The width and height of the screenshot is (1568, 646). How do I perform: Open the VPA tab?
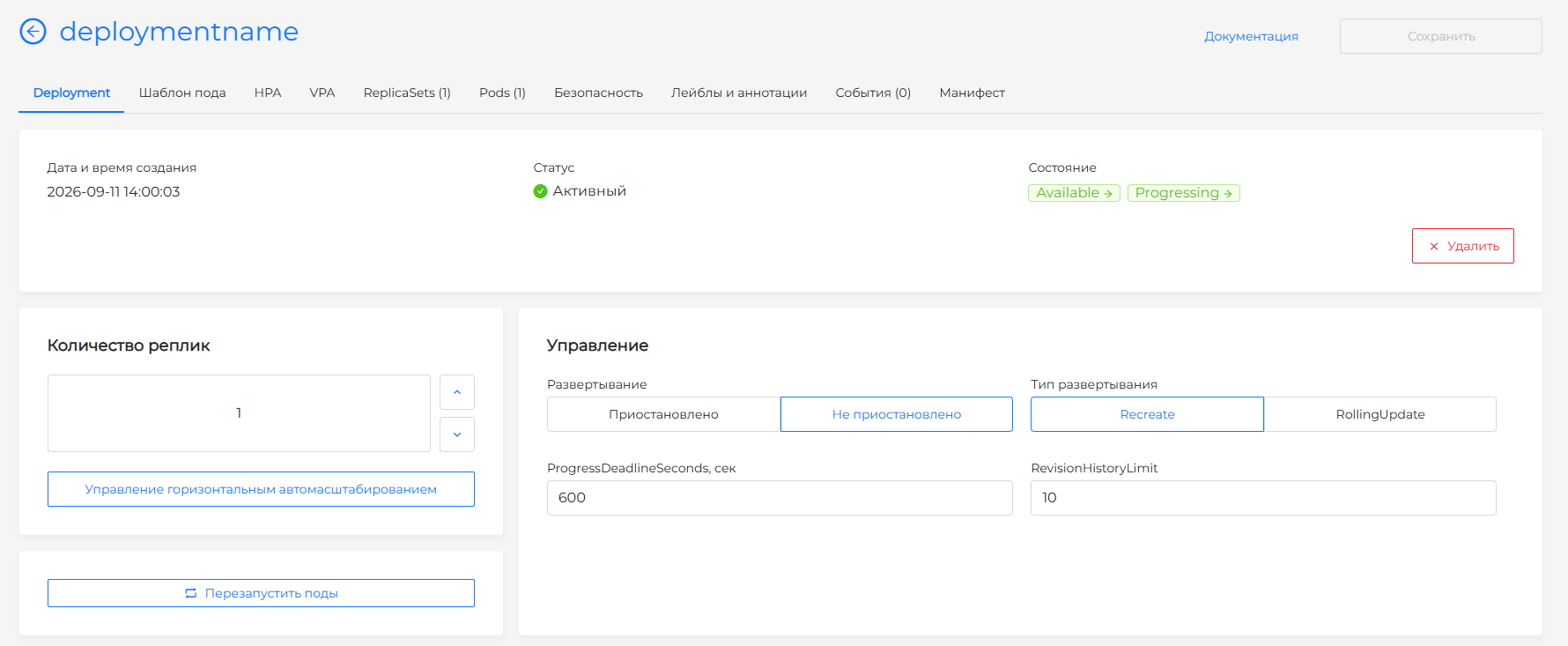(x=322, y=93)
